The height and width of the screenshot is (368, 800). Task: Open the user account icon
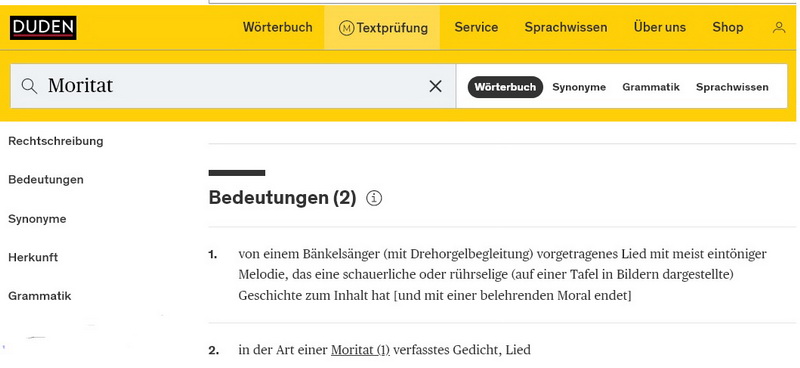(779, 28)
